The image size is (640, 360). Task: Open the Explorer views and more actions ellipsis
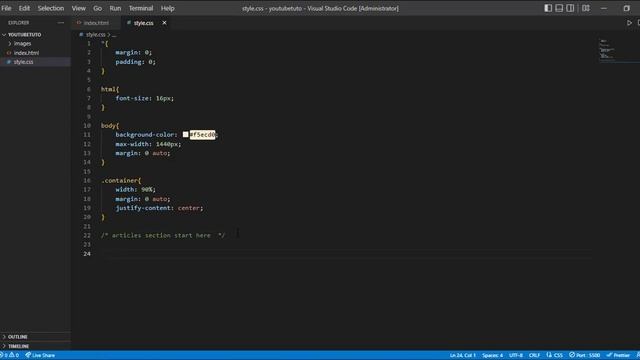pyautogui.click(x=61, y=23)
